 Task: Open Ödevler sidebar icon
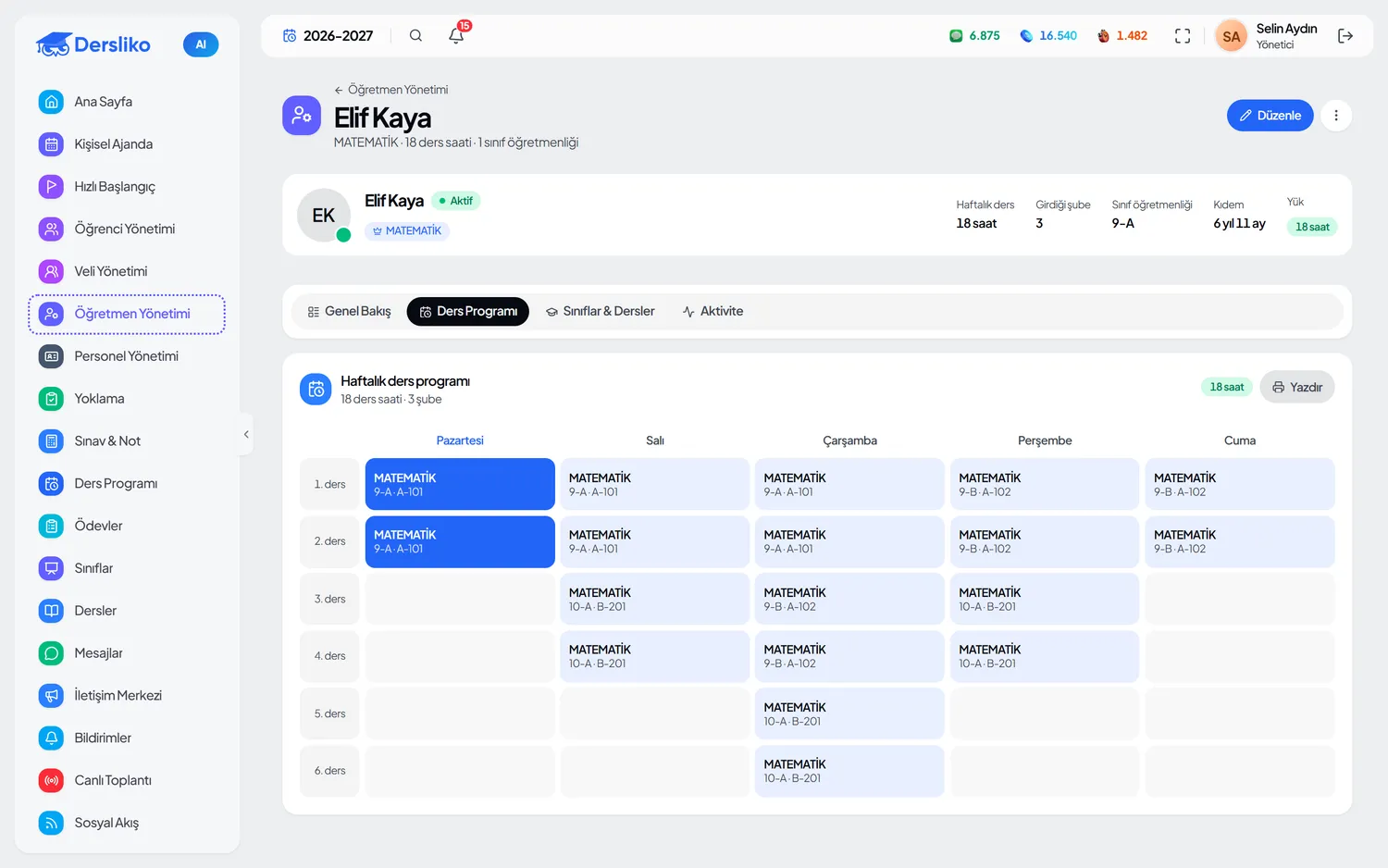(x=52, y=526)
